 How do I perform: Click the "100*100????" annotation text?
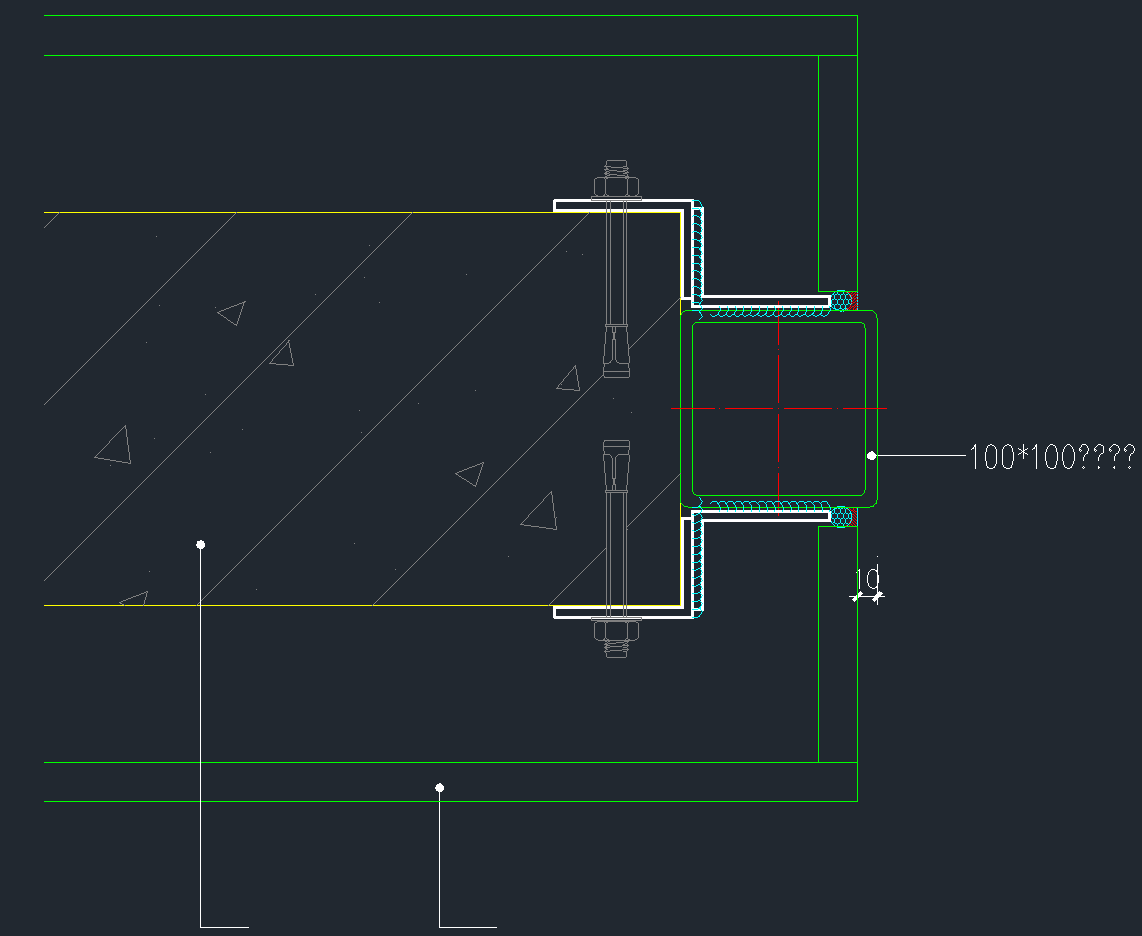tap(1051, 457)
